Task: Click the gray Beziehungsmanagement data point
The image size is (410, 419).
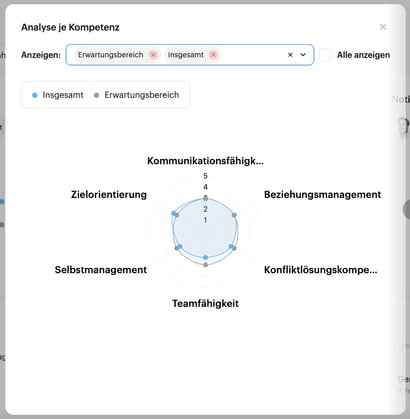Action: coord(234,215)
